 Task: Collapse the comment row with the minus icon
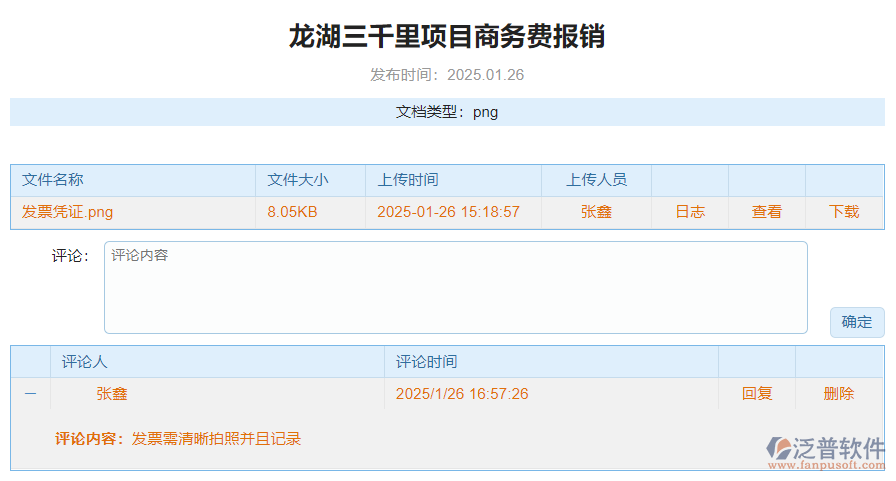(x=30, y=394)
